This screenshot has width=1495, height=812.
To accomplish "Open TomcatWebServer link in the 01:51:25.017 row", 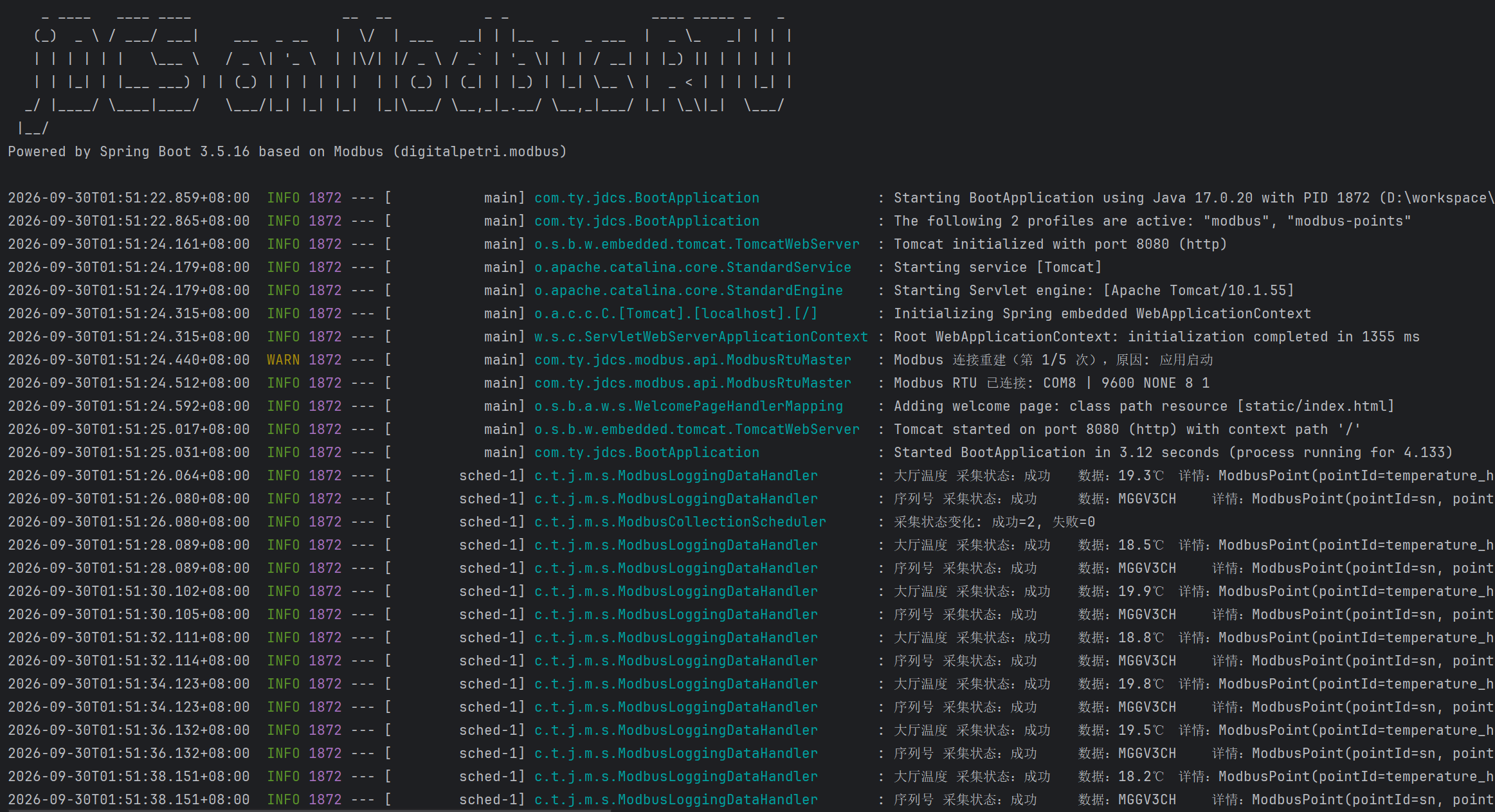I will click(697, 429).
